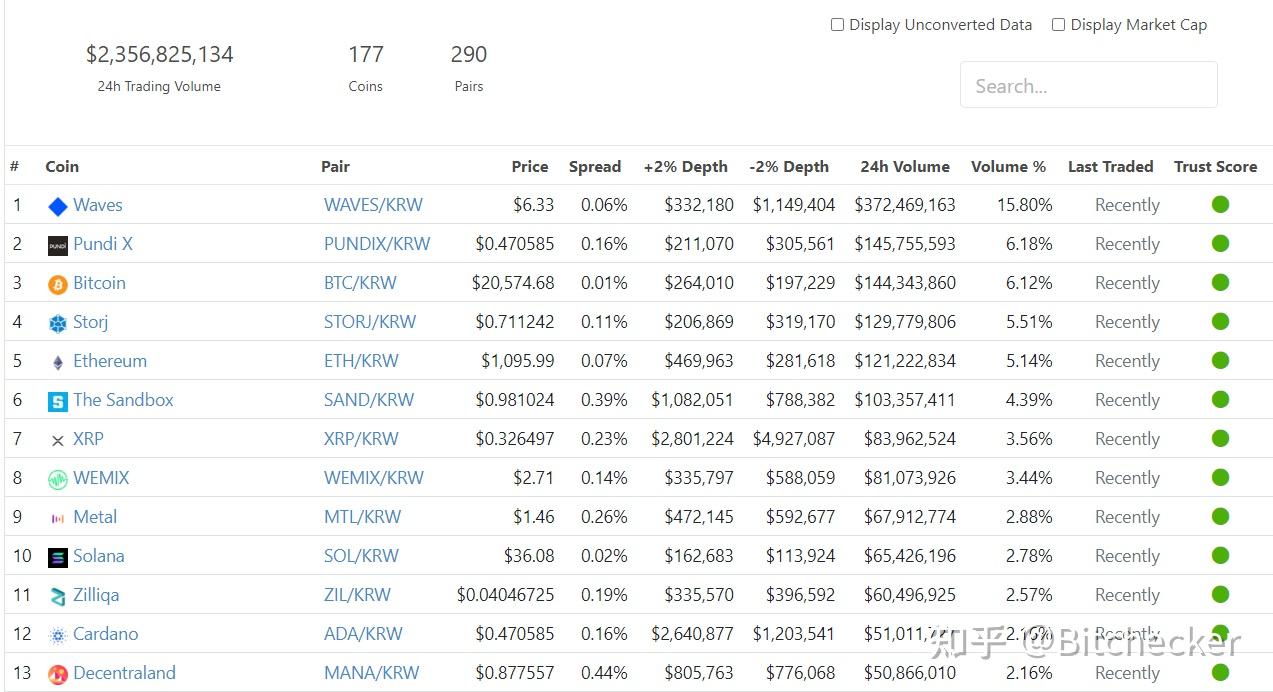This screenshot has height=692, width=1273.
Task: Click the green trust score dot for Waves
Action: click(1220, 205)
